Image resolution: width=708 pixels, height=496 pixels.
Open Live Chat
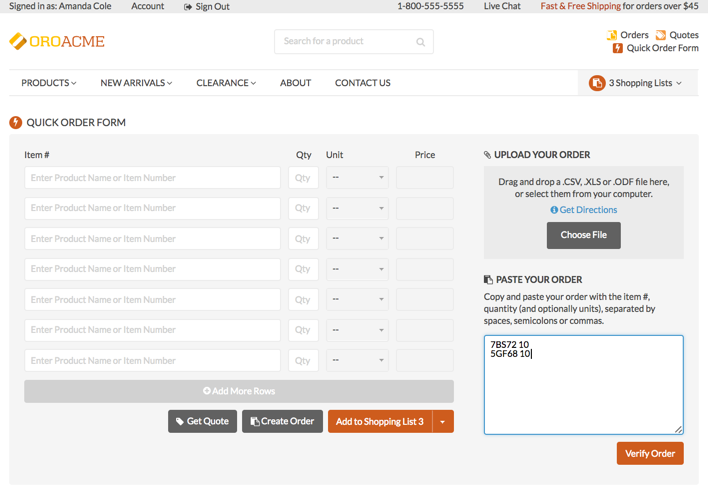point(502,6)
